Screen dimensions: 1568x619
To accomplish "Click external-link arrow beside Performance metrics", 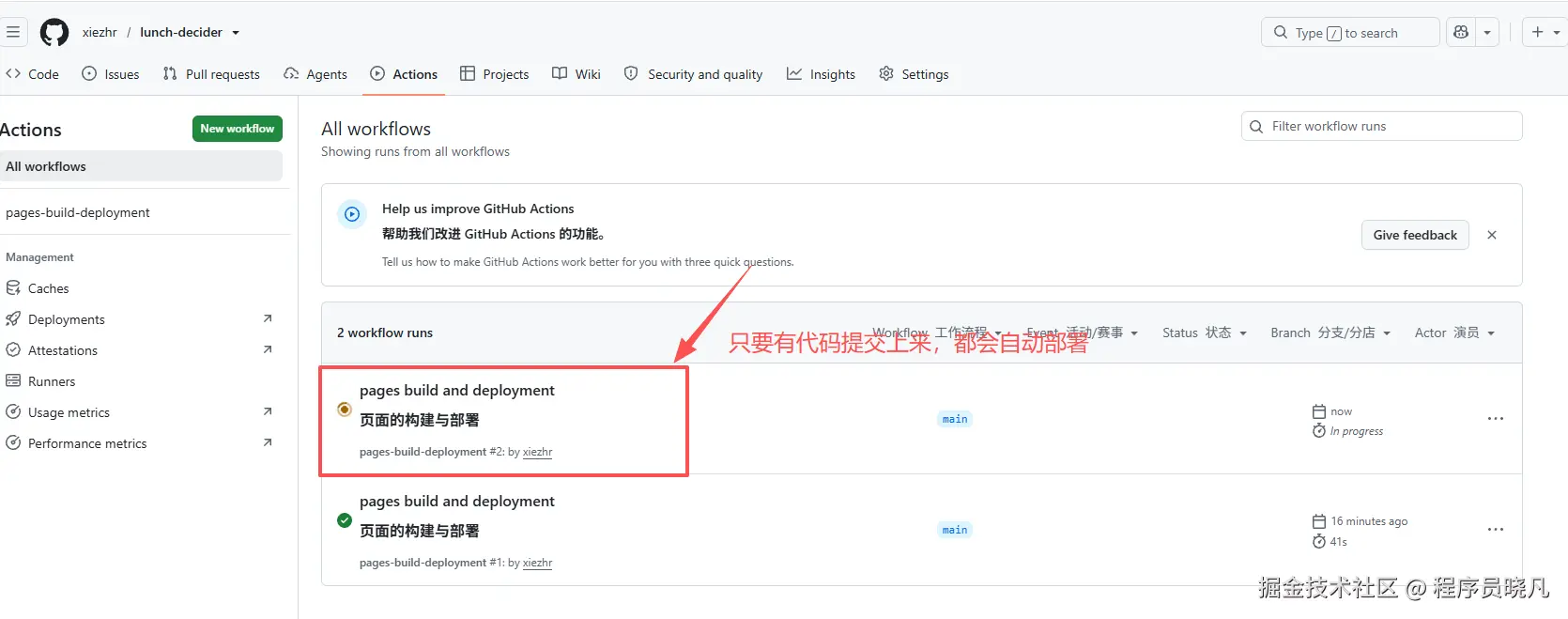I will click(x=268, y=442).
